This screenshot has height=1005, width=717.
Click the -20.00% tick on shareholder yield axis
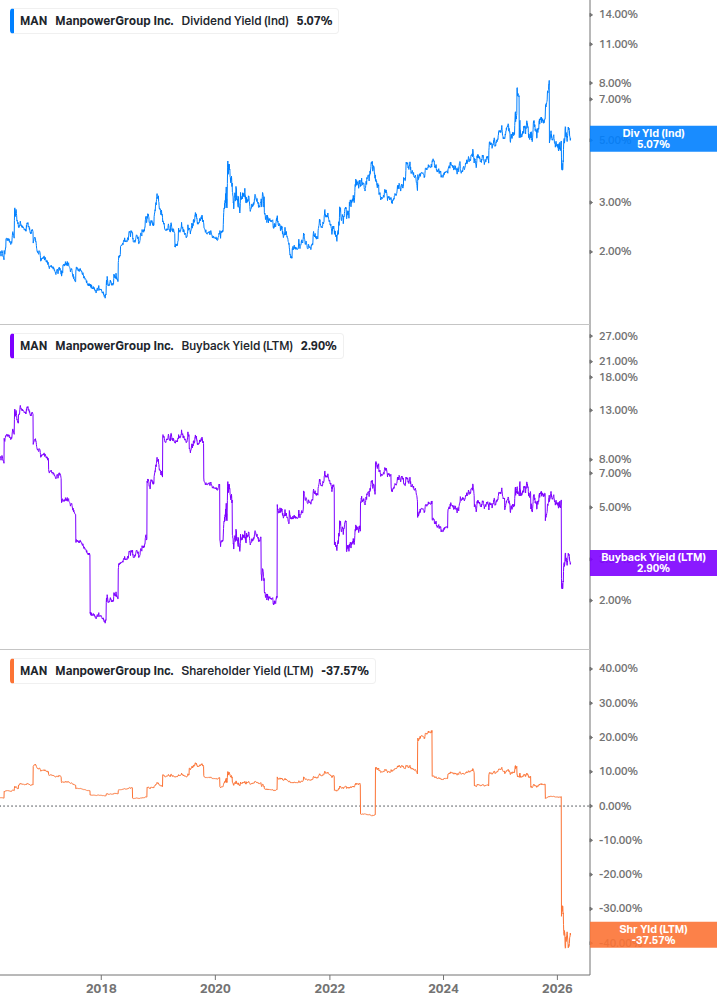pyautogui.click(x=620, y=874)
